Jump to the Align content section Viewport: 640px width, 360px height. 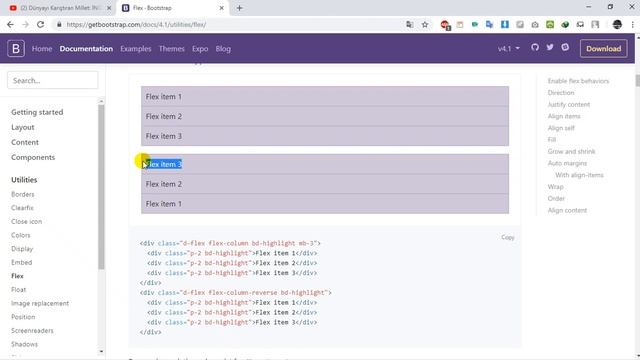pos(567,210)
